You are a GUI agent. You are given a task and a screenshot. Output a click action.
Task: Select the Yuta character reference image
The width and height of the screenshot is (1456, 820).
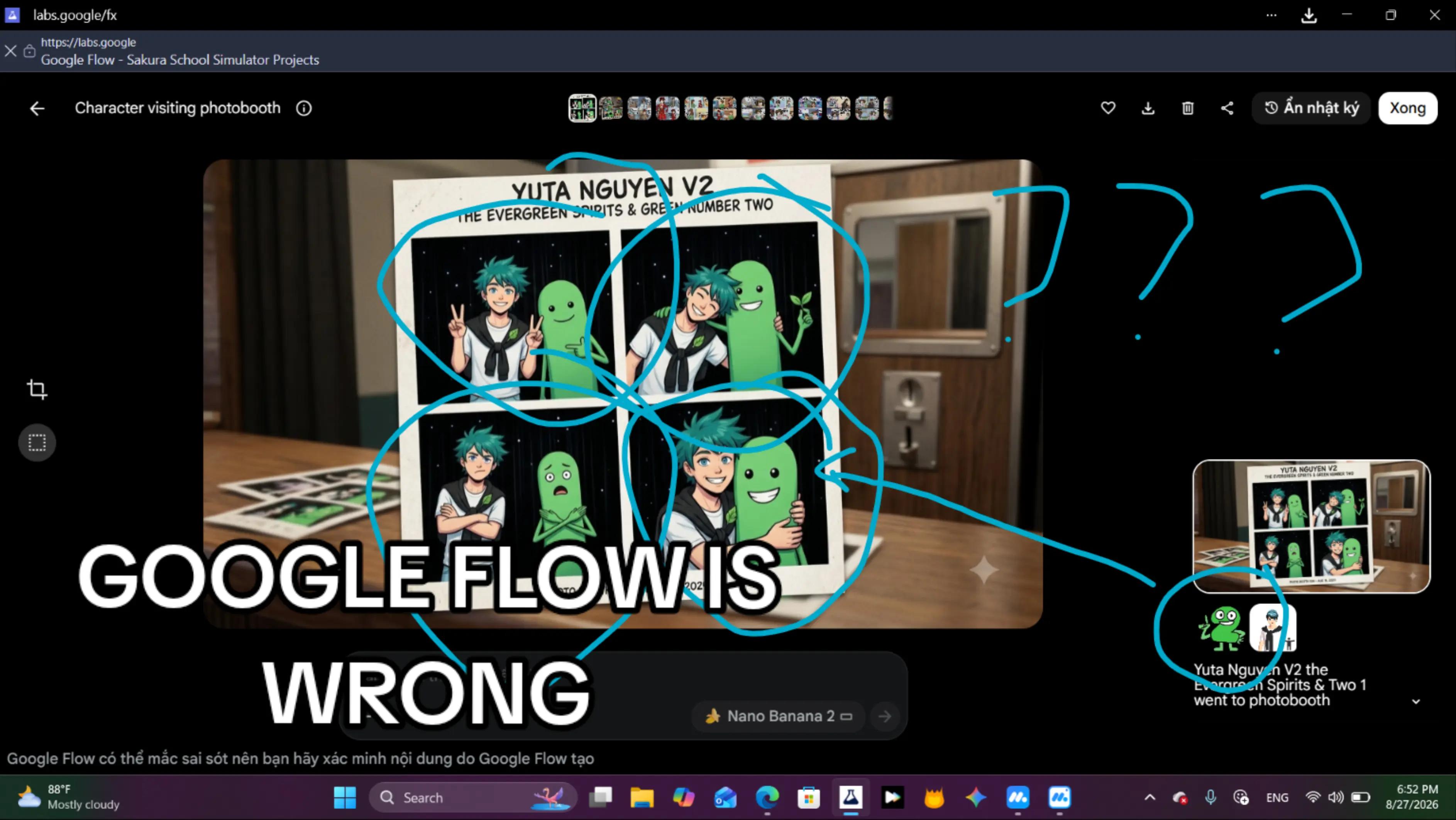pyautogui.click(x=1273, y=629)
